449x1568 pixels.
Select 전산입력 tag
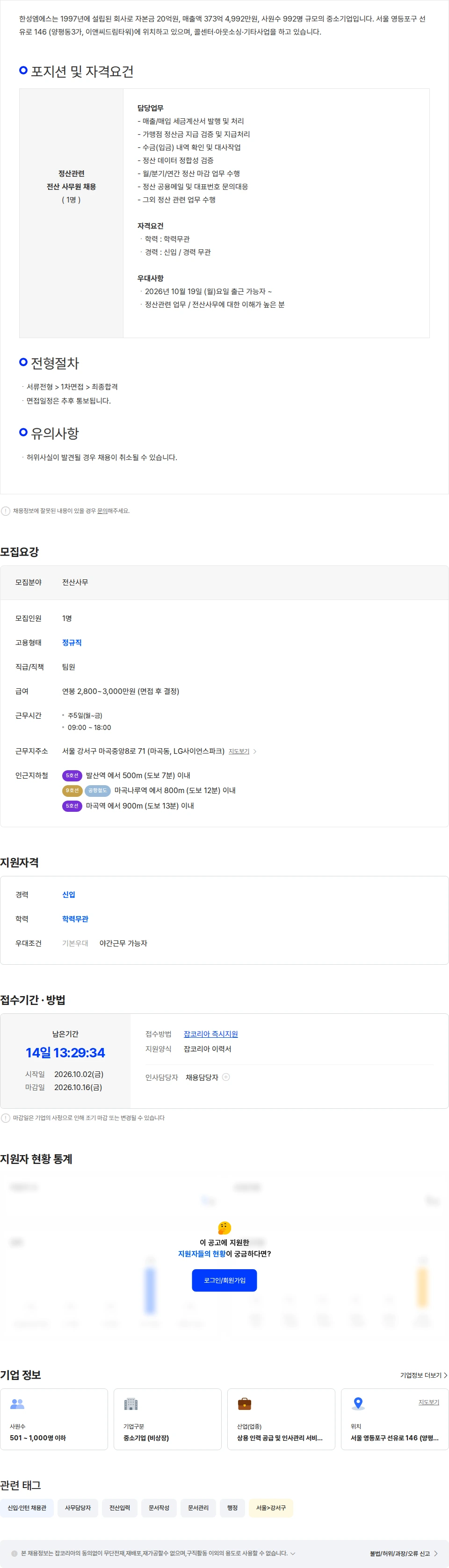pyautogui.click(x=119, y=1507)
